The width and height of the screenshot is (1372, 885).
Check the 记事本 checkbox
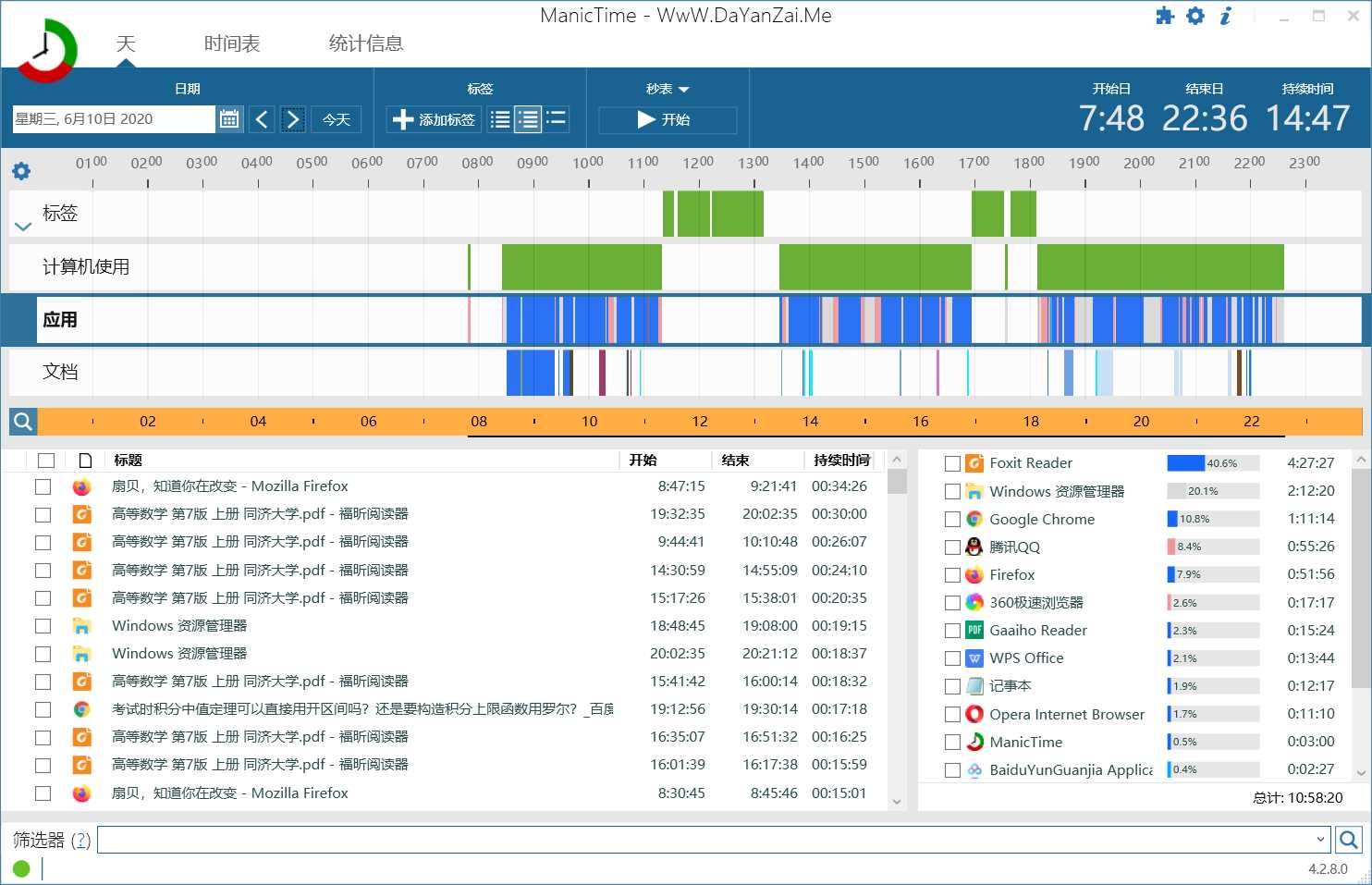point(952,686)
